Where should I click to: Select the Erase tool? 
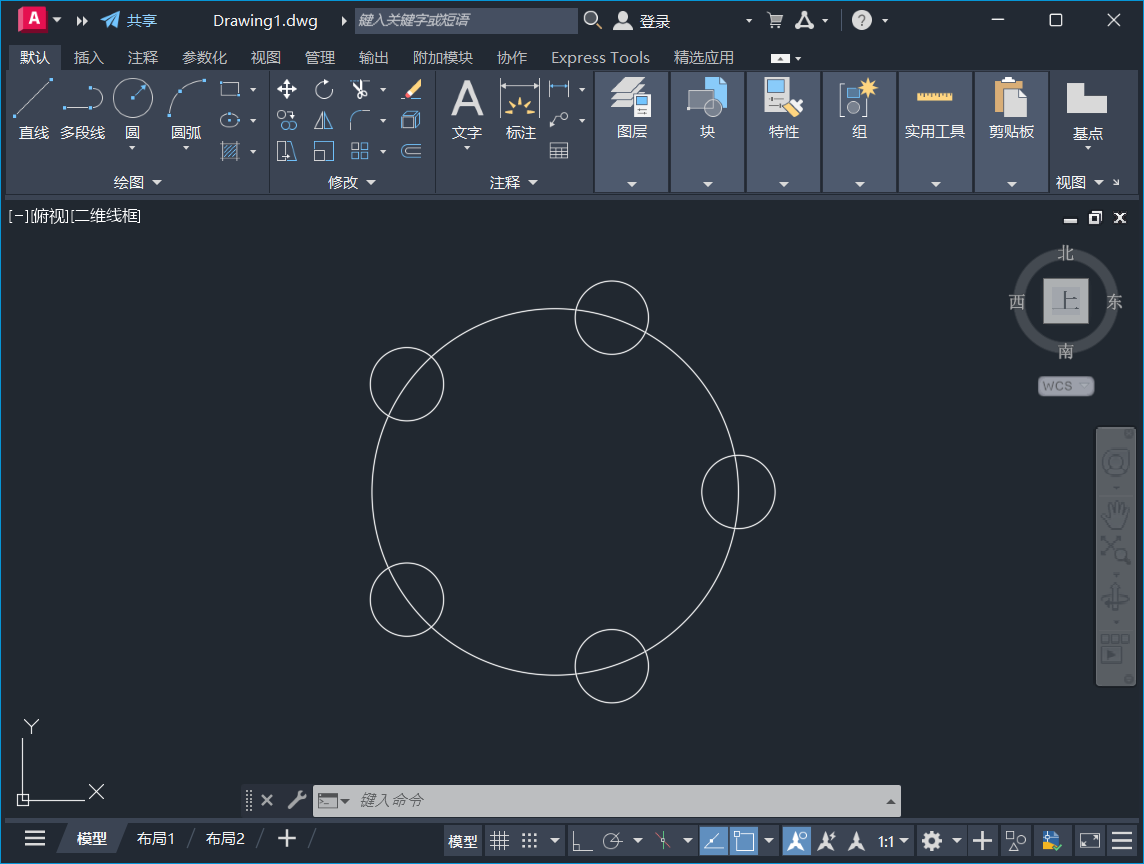(x=411, y=89)
